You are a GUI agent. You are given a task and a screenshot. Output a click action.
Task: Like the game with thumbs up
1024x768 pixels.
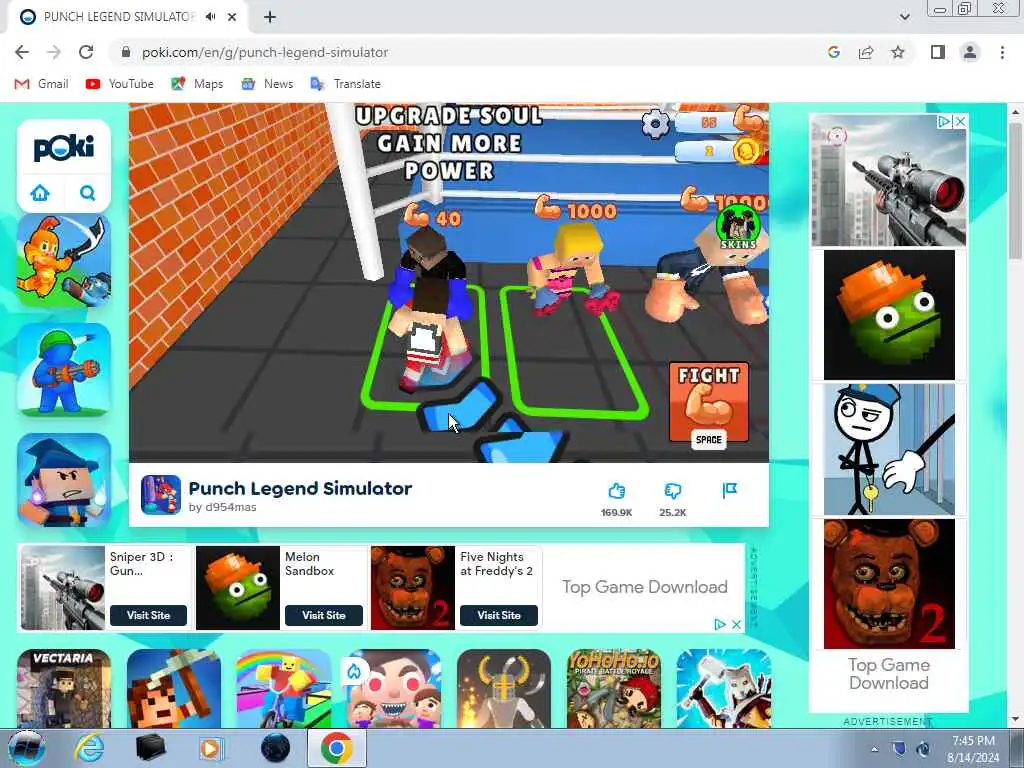pyautogui.click(x=616, y=491)
